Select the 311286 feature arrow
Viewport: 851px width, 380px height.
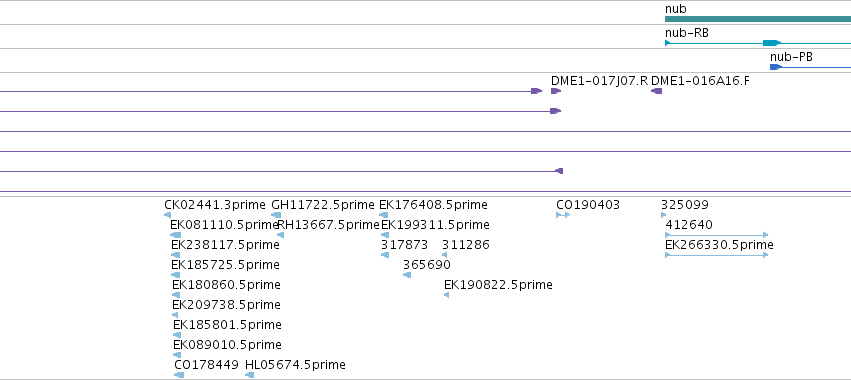444,255
